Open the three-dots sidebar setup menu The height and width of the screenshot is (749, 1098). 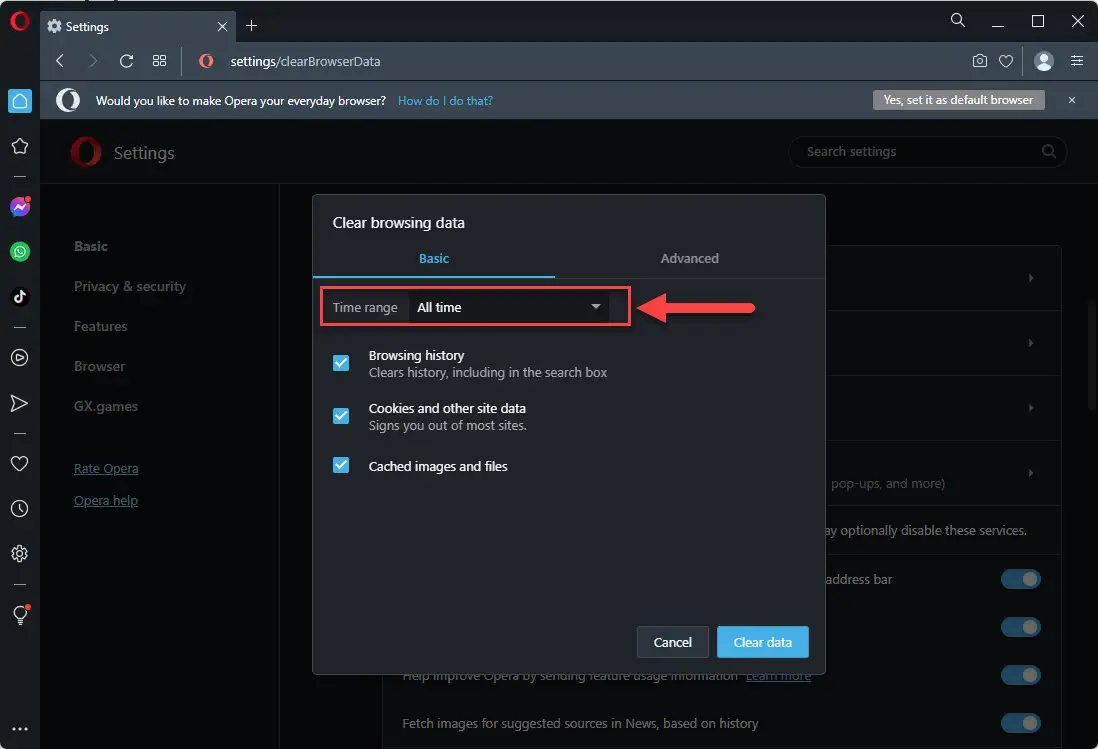pos(20,729)
